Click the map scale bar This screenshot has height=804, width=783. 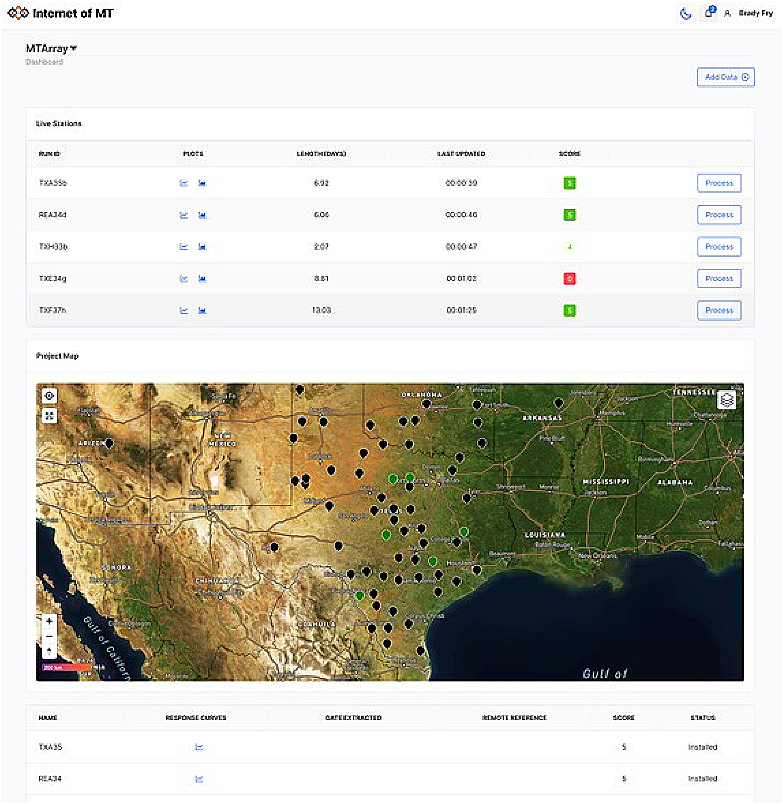click(67, 668)
